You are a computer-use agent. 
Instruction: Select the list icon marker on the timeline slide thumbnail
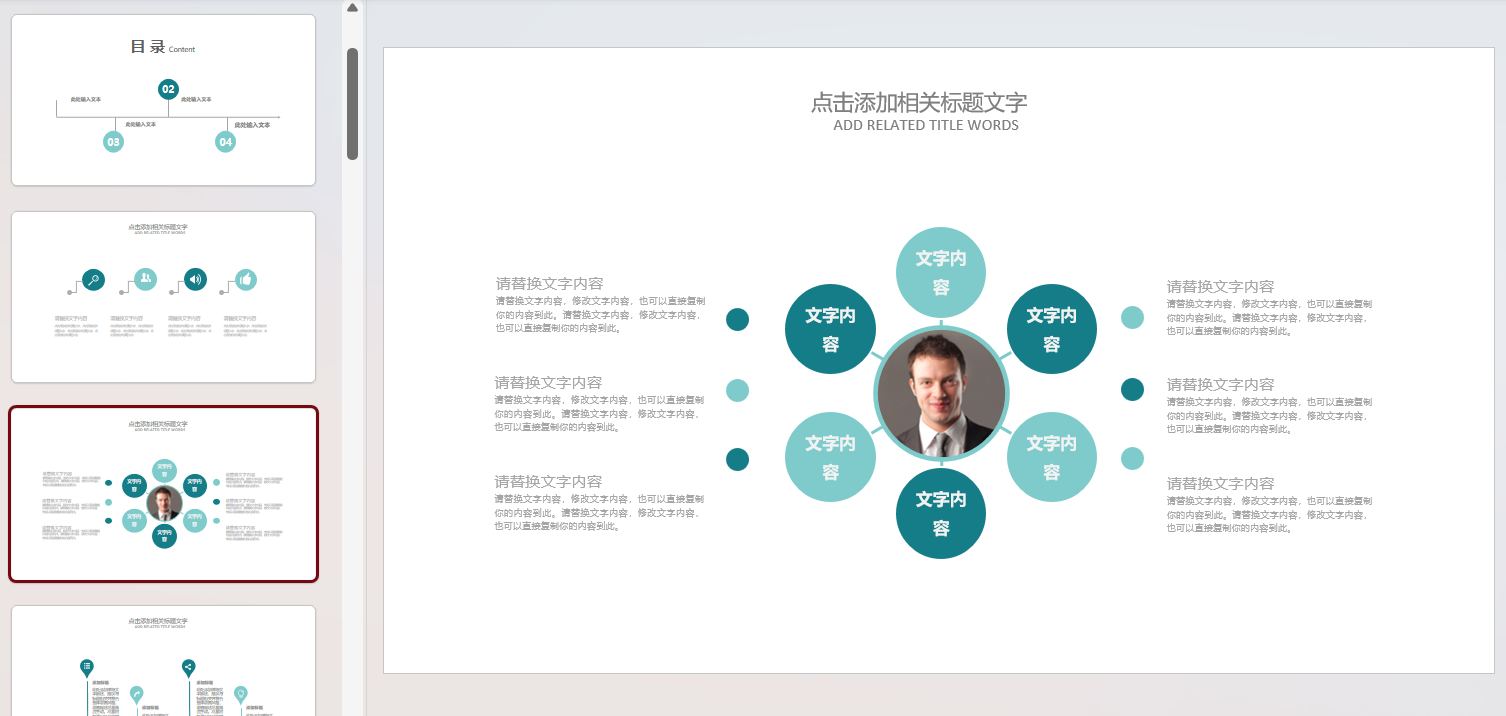pos(86,666)
